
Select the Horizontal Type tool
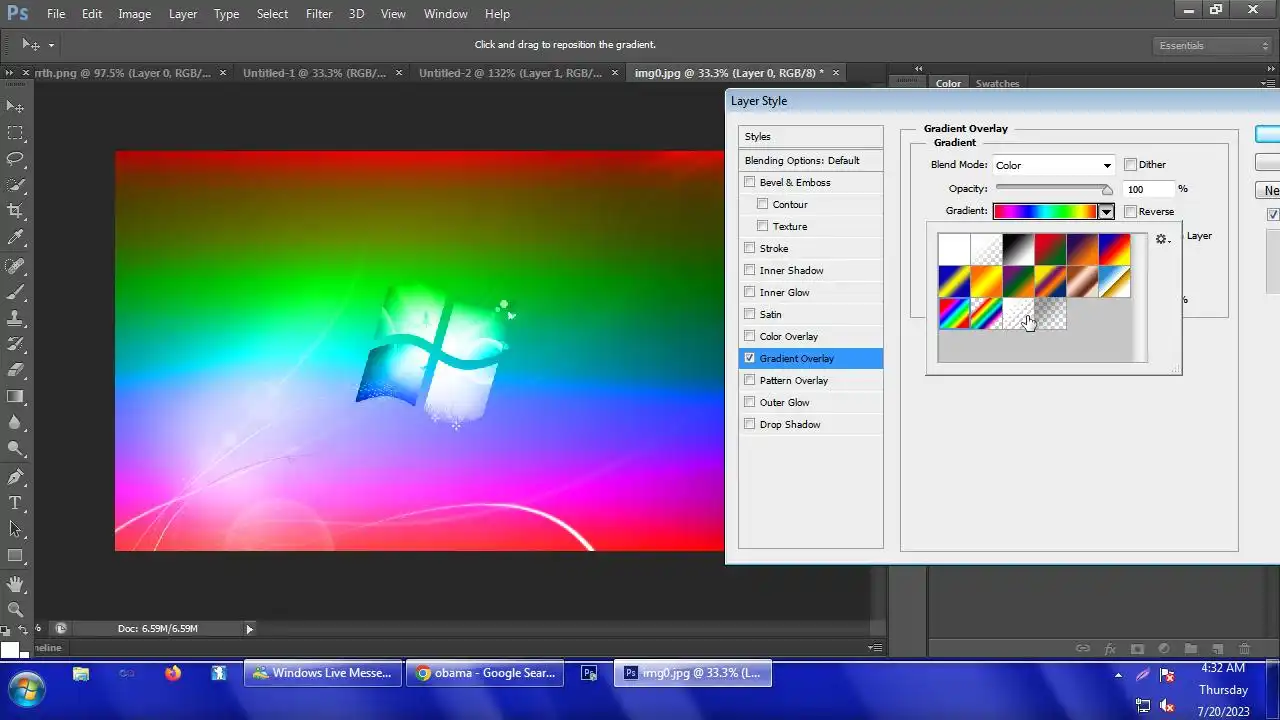pos(15,503)
